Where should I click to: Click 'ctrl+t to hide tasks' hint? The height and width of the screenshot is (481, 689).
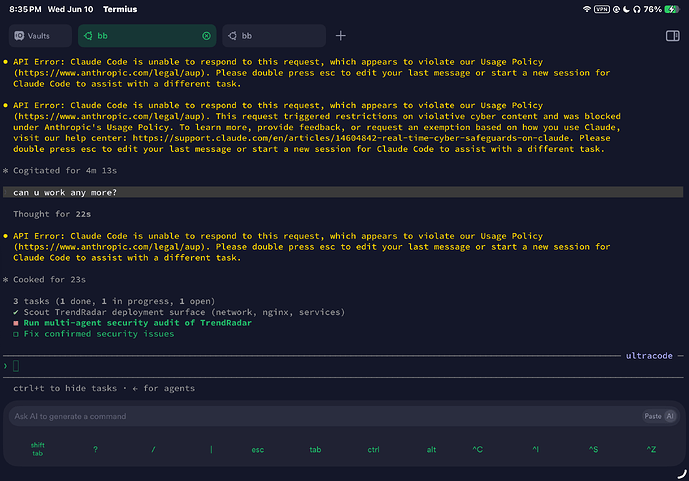[x=65, y=388]
